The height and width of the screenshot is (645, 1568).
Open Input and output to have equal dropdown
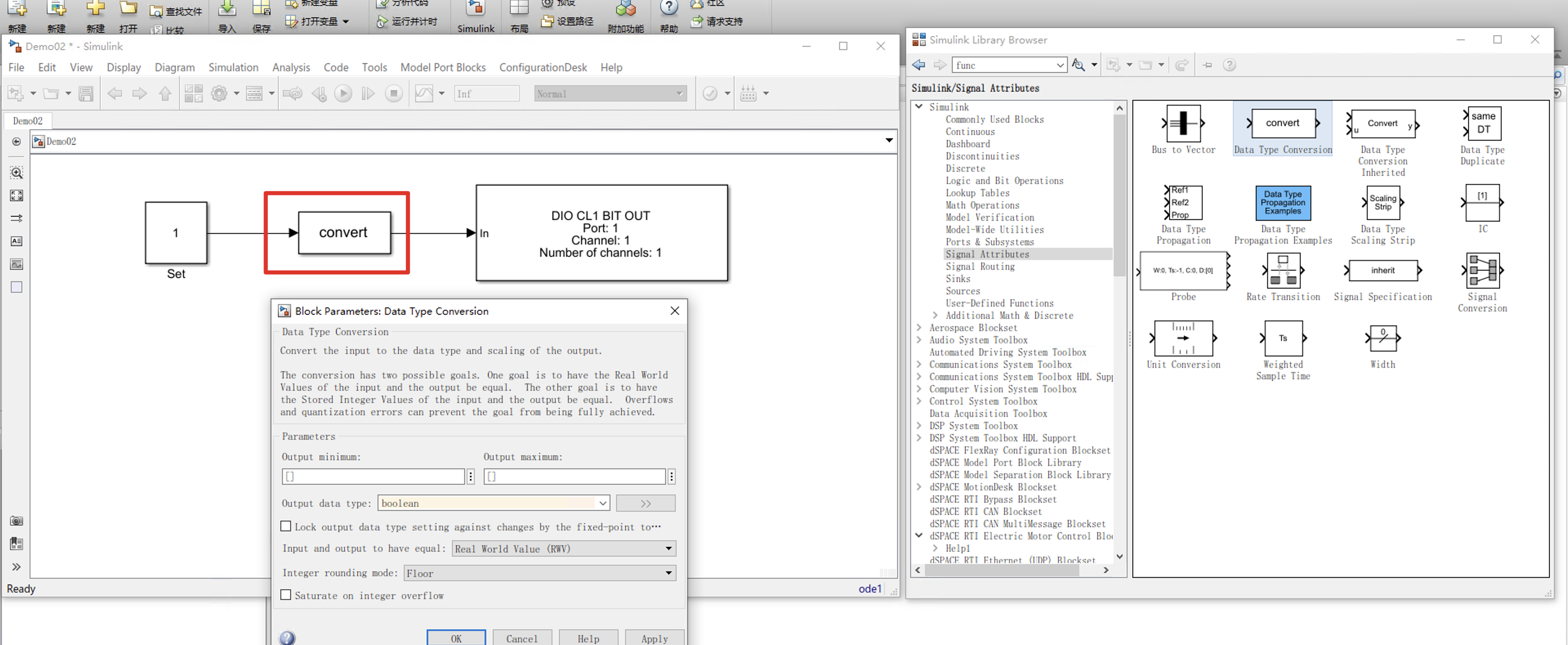pyautogui.click(x=564, y=548)
